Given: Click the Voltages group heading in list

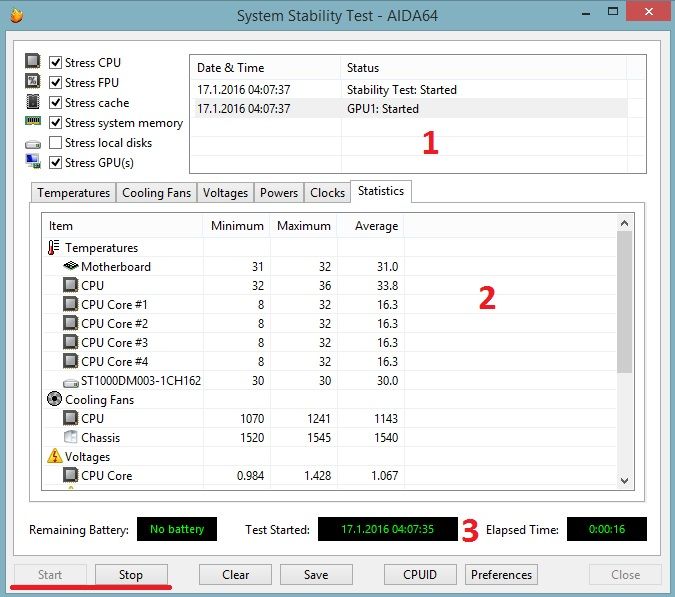Looking at the screenshot, I should pyautogui.click(x=87, y=456).
